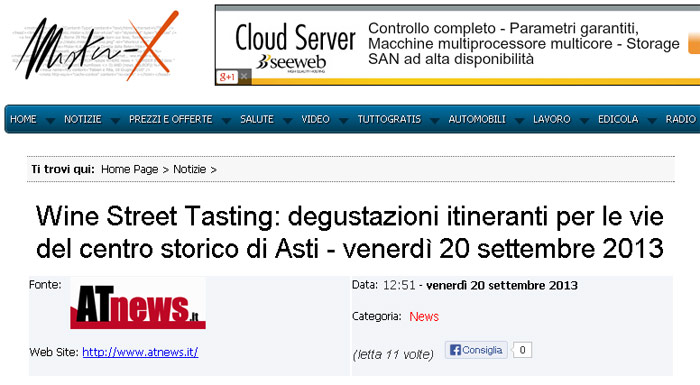Viewport: 700px width, 385px height.
Task: Click the seeweb logo in the advertisement
Action: click(291, 63)
